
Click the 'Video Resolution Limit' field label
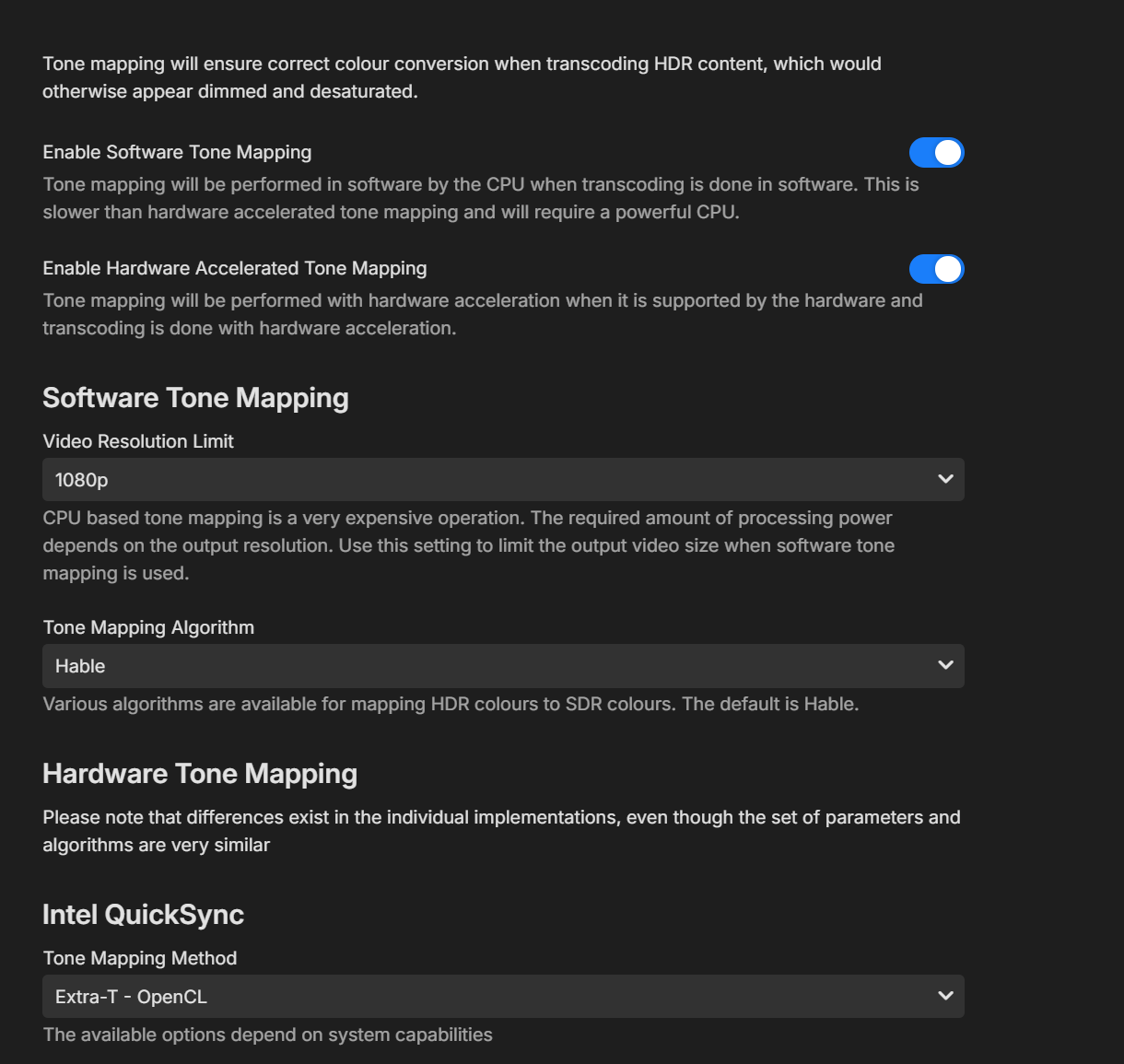138,441
